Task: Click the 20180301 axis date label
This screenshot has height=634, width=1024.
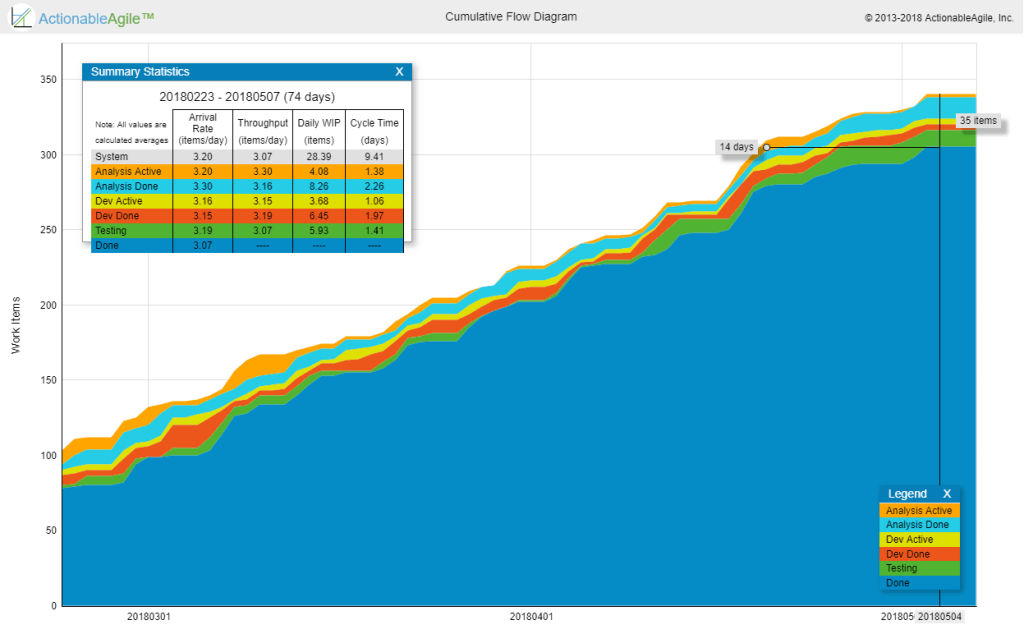Action: tap(148, 618)
